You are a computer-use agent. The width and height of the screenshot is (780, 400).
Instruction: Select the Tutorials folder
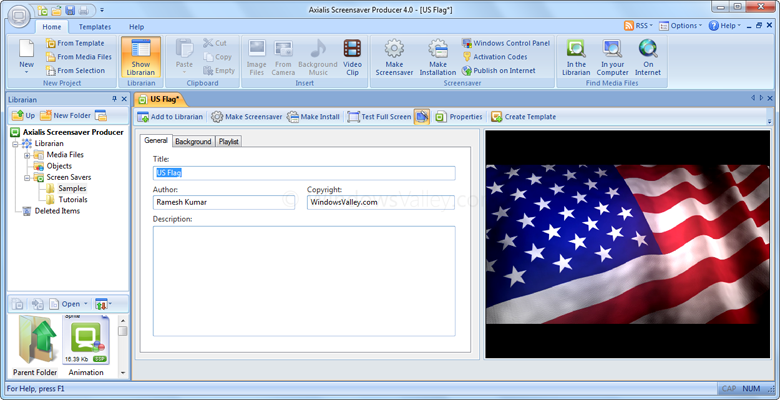pos(73,200)
